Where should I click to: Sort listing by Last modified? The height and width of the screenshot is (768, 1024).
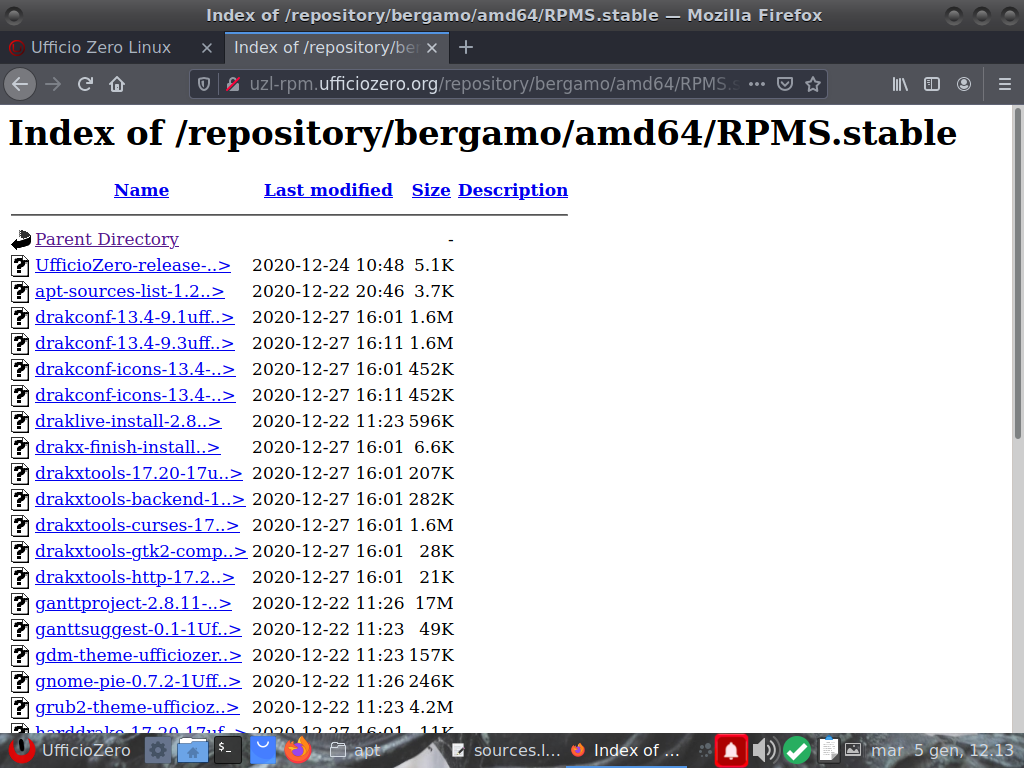[x=328, y=190]
